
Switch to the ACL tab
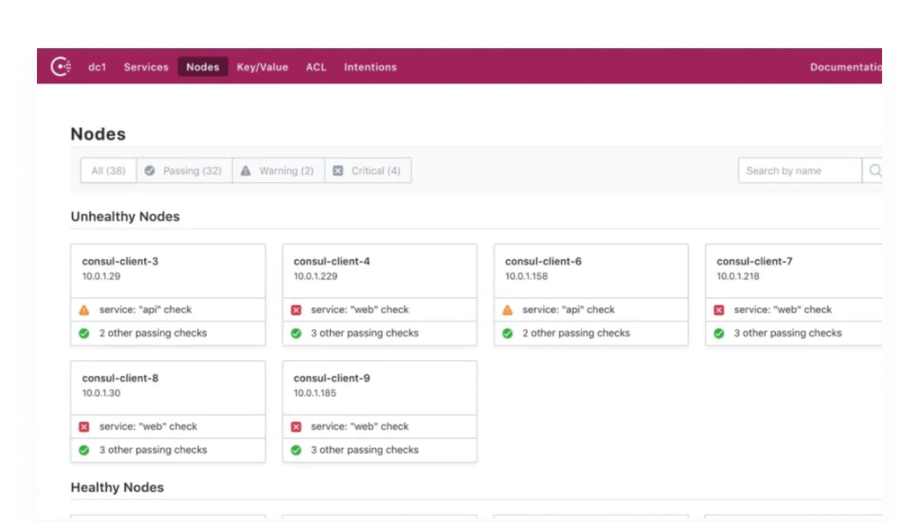[x=316, y=67]
